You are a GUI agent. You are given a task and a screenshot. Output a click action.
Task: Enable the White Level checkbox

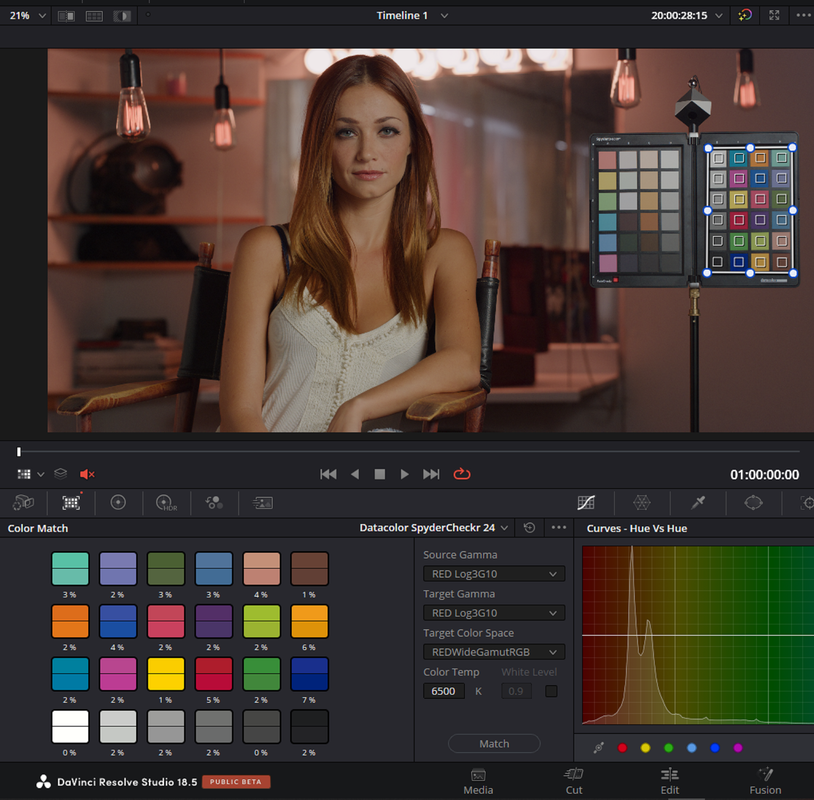551,691
